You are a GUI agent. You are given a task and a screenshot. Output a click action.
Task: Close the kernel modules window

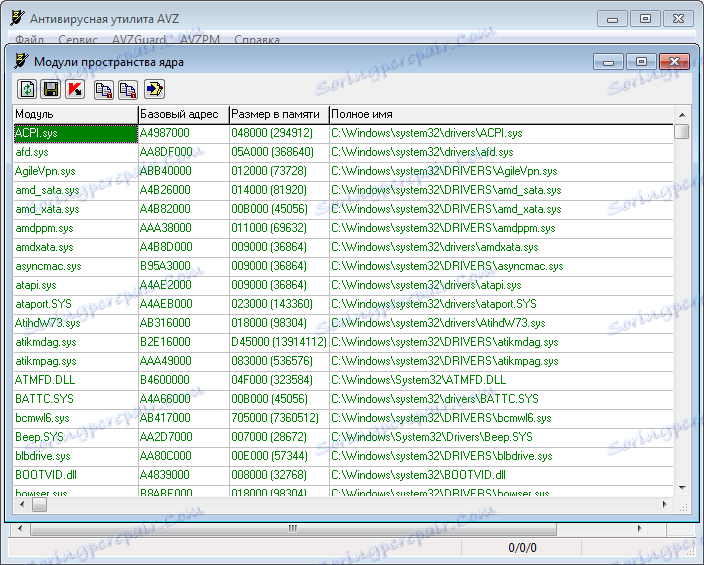click(674, 62)
